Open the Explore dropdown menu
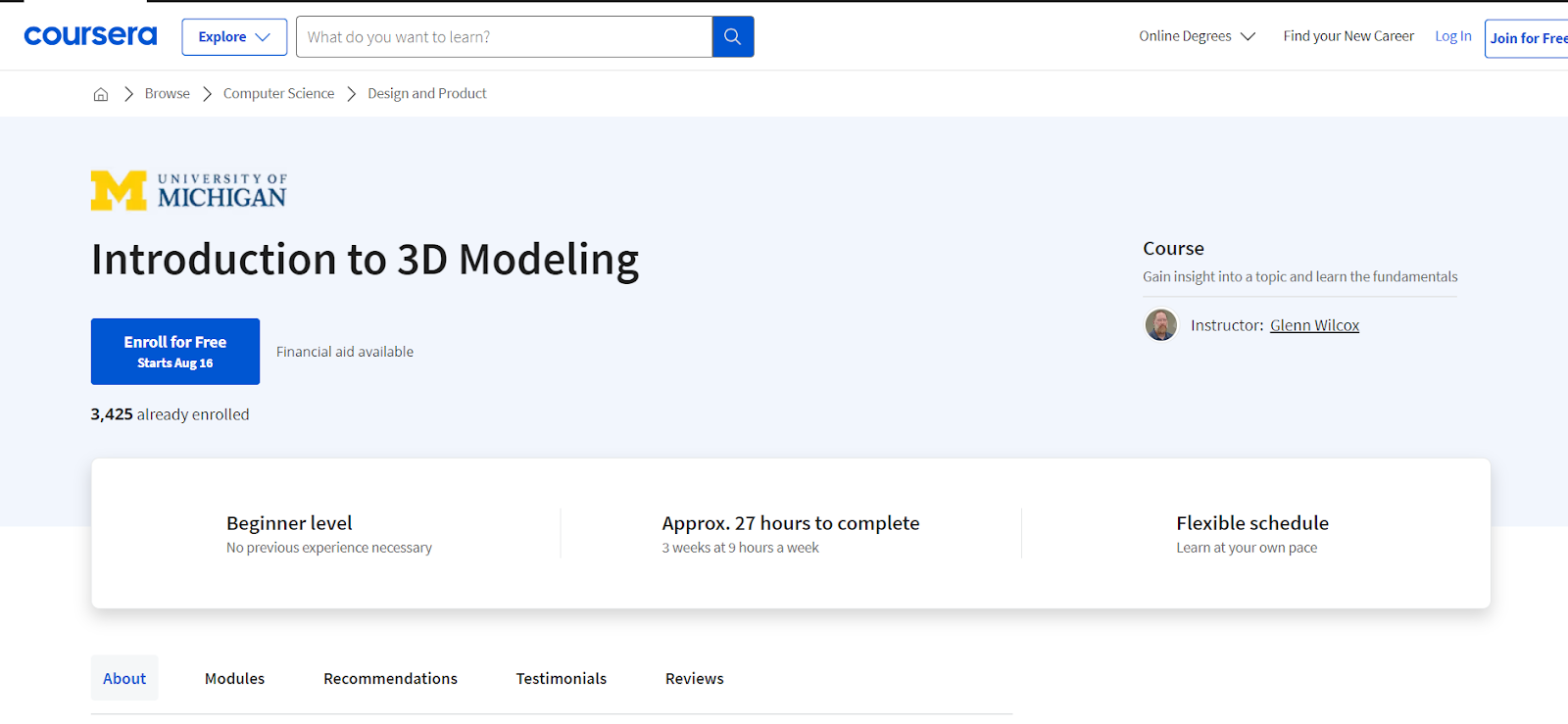Screen dimensions: 1568x724 [x=234, y=36]
